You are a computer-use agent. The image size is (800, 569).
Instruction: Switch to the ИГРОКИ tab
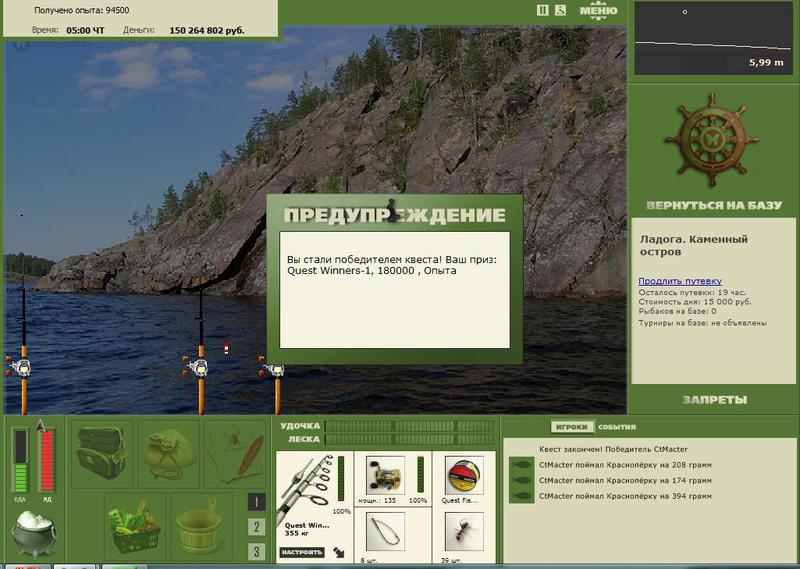coord(572,427)
